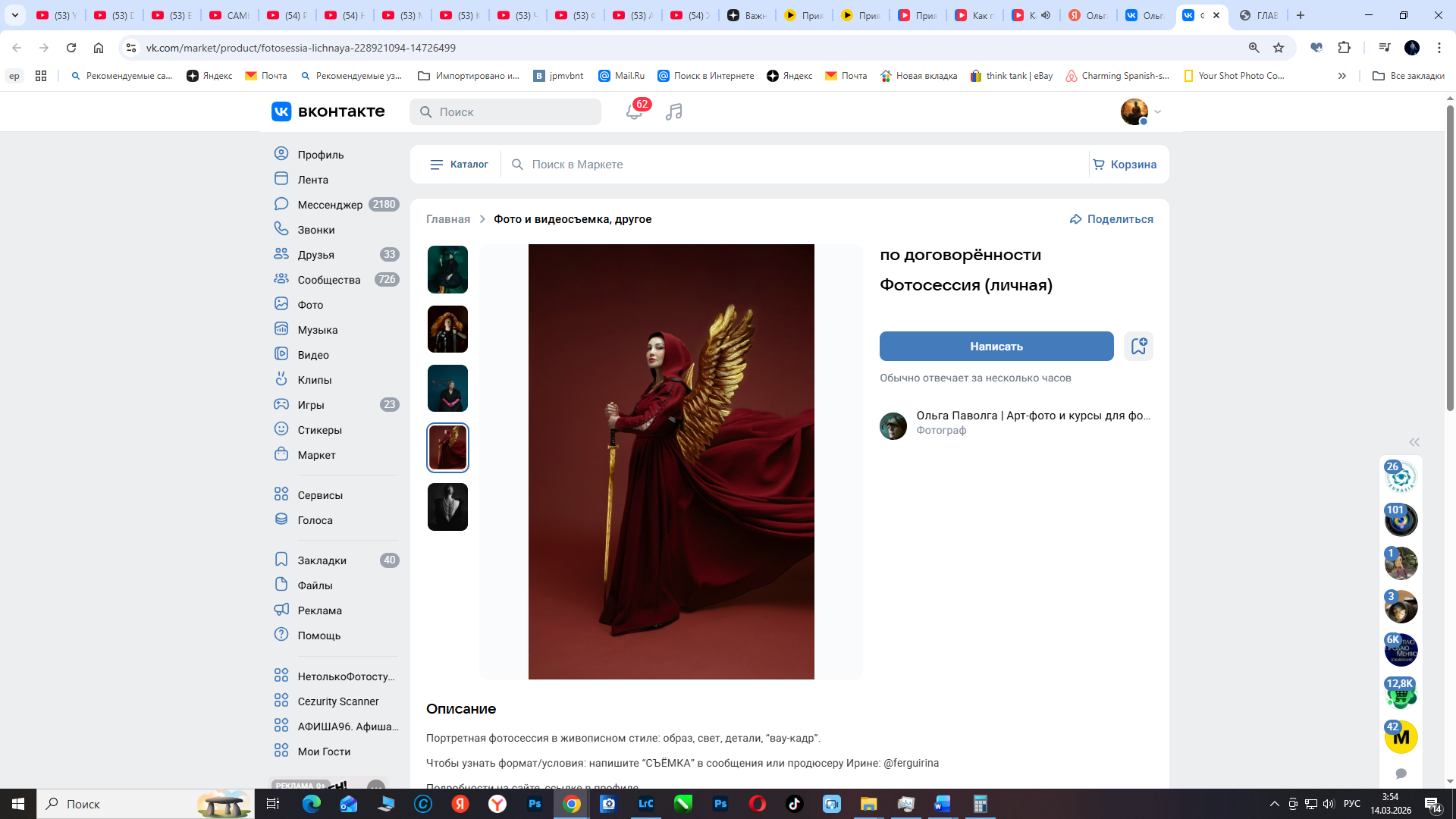Save product to bookmarks icon
This screenshot has height=819, width=1456.
[1138, 347]
